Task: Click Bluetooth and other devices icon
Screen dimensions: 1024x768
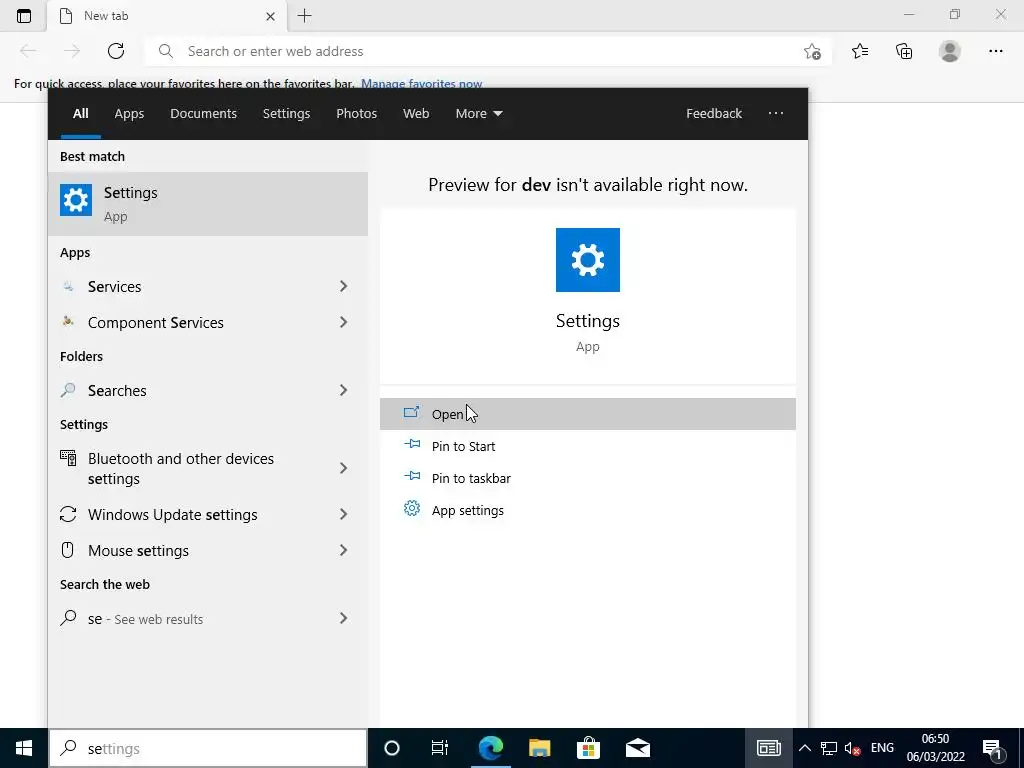Action: pyautogui.click(x=68, y=458)
